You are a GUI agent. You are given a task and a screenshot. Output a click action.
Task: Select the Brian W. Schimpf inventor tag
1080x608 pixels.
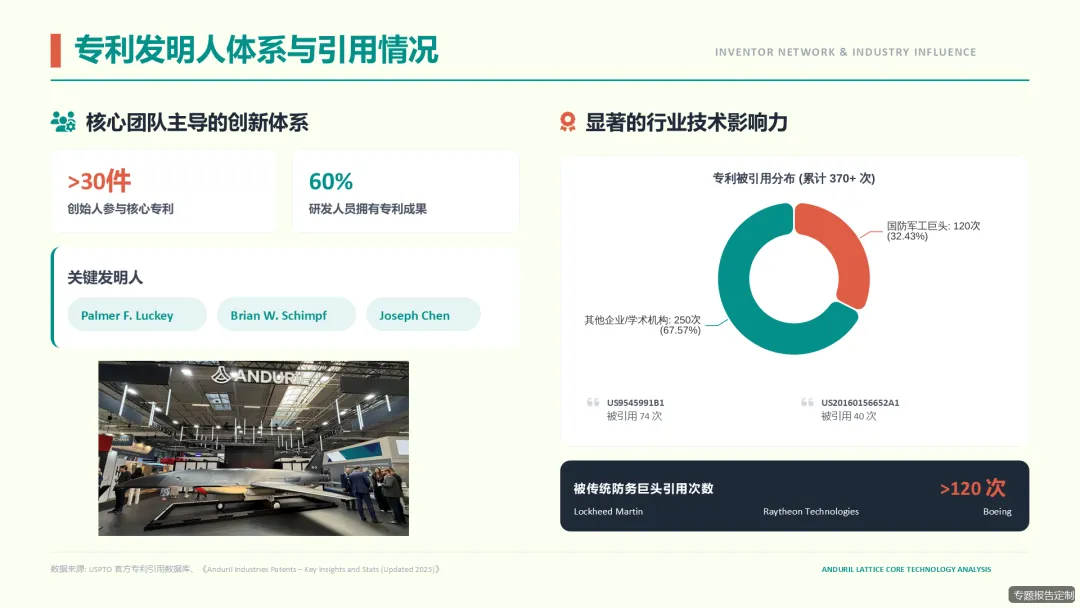(287, 315)
